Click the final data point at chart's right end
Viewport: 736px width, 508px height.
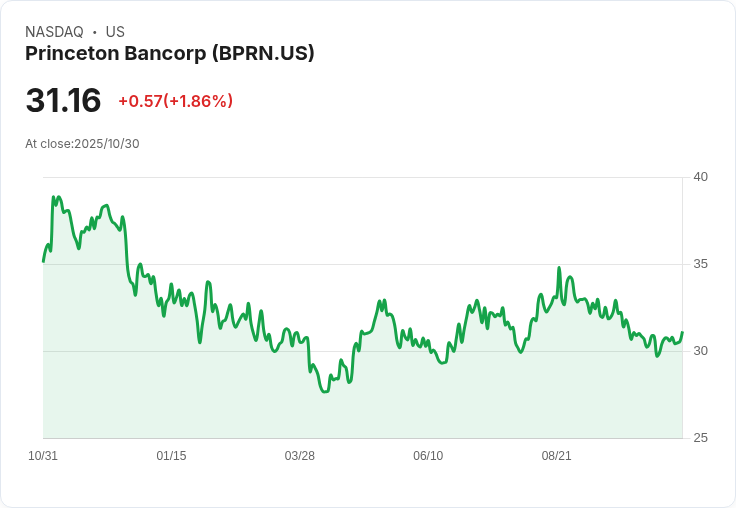682,332
